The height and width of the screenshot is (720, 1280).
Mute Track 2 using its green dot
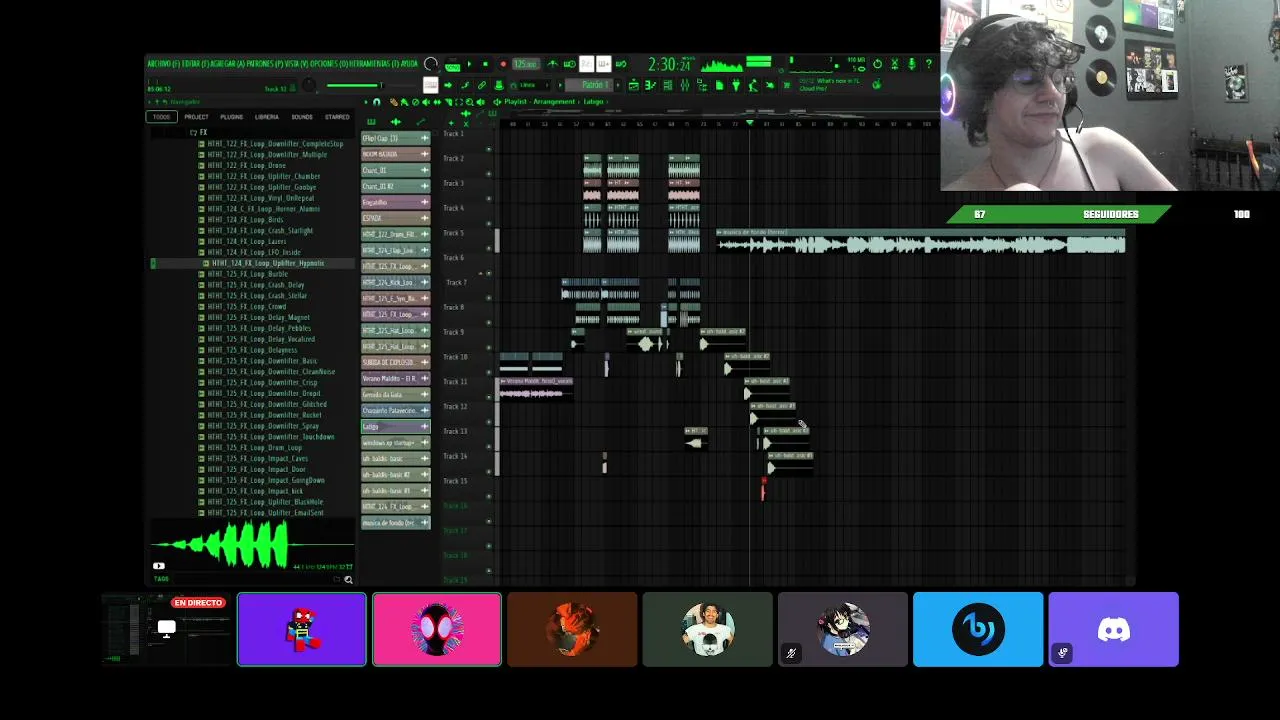click(489, 174)
